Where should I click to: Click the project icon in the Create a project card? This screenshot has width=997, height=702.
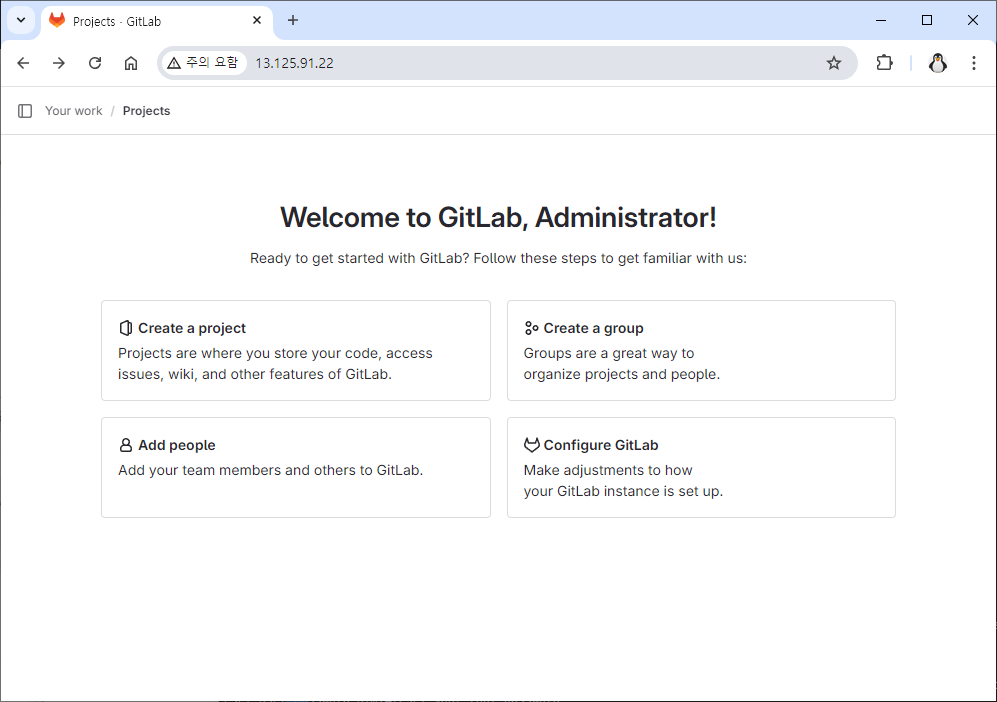pos(126,328)
